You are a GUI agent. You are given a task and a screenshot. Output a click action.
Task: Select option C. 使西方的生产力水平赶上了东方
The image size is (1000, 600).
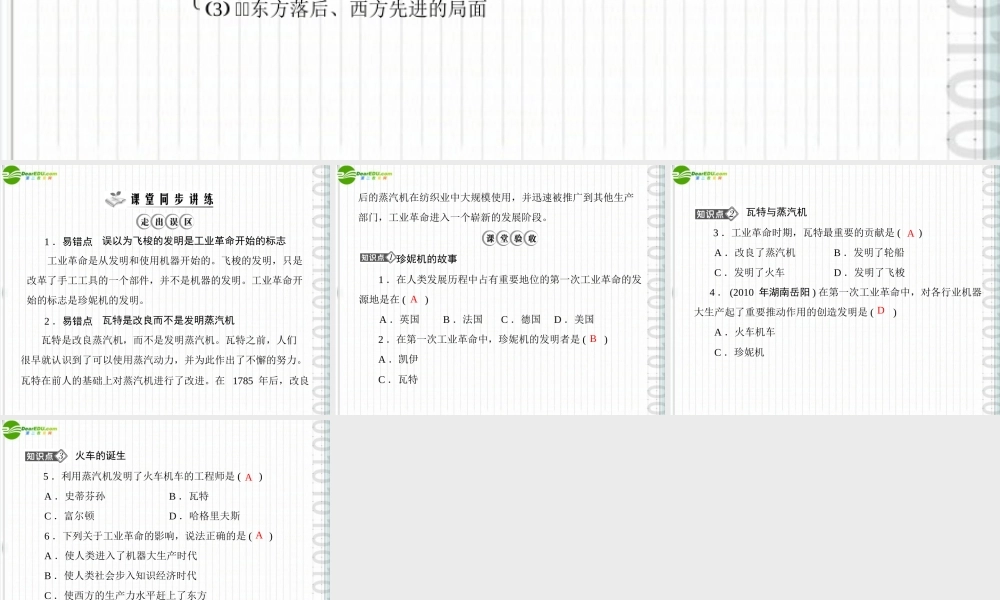(x=126, y=595)
